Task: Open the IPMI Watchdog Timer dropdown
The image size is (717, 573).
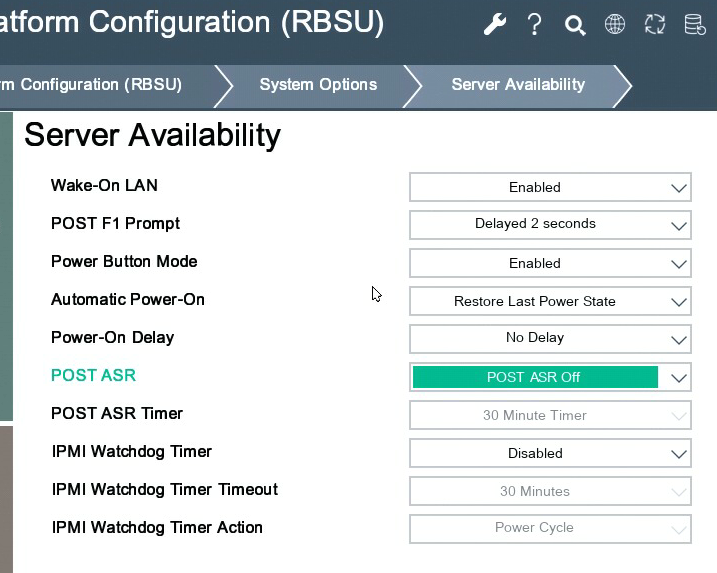Action: [x=550, y=453]
